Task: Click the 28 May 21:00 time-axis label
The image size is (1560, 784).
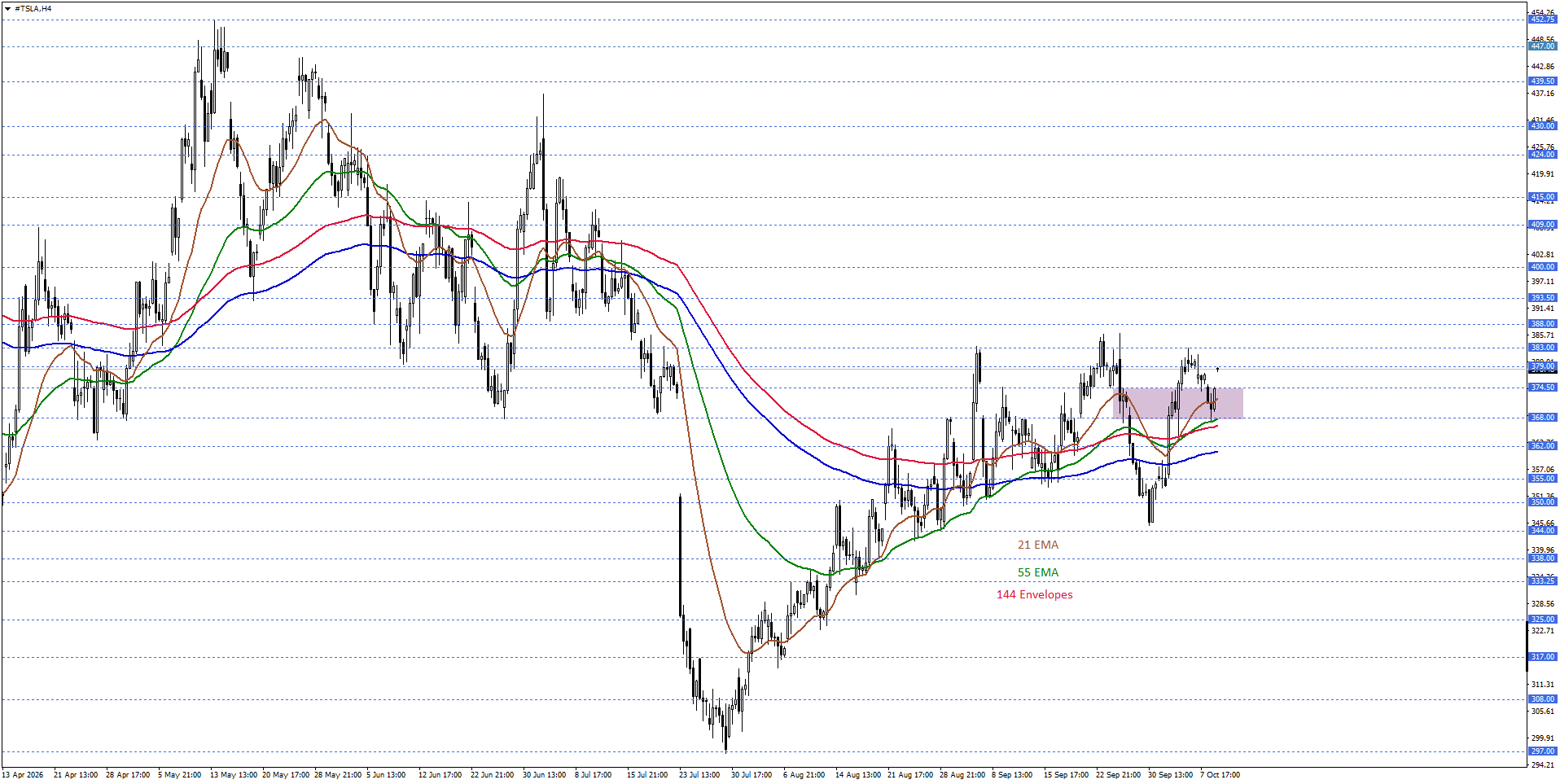Action: click(x=338, y=775)
